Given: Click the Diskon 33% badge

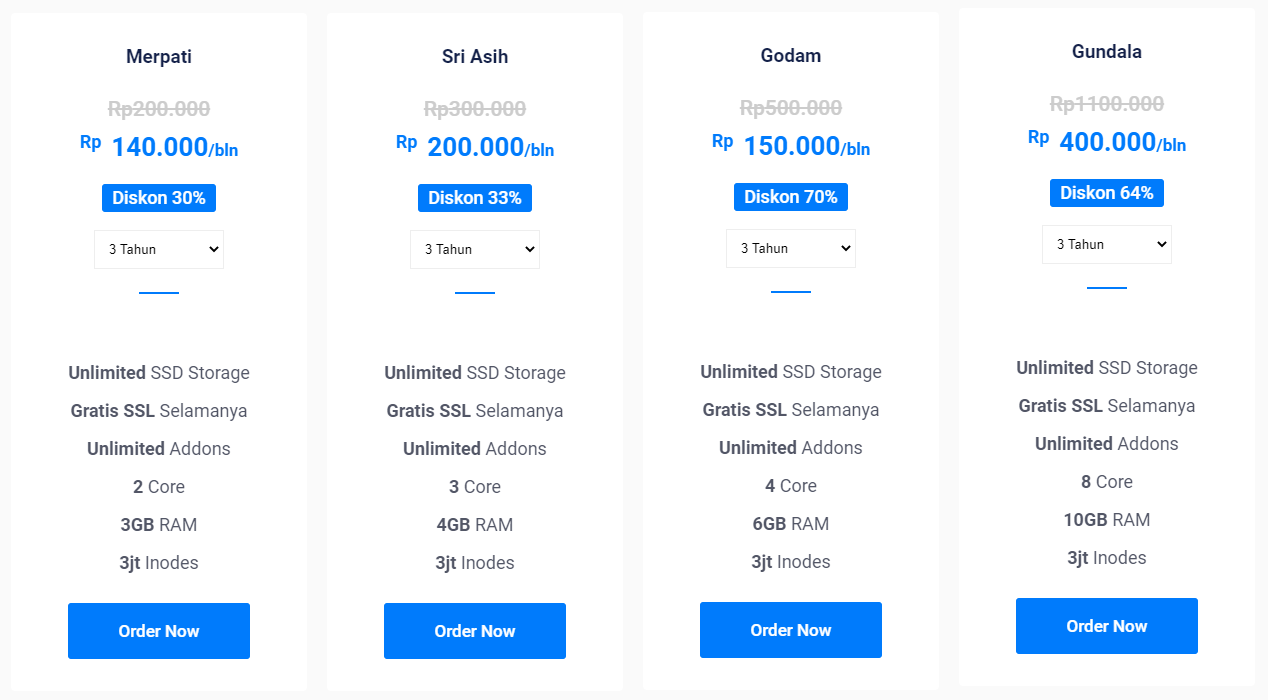Looking at the screenshot, I should coord(475,198).
